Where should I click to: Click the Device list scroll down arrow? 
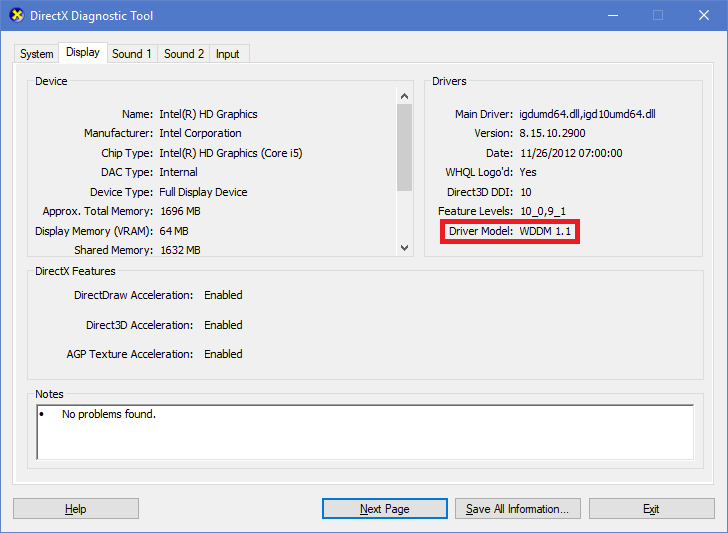[x=404, y=247]
